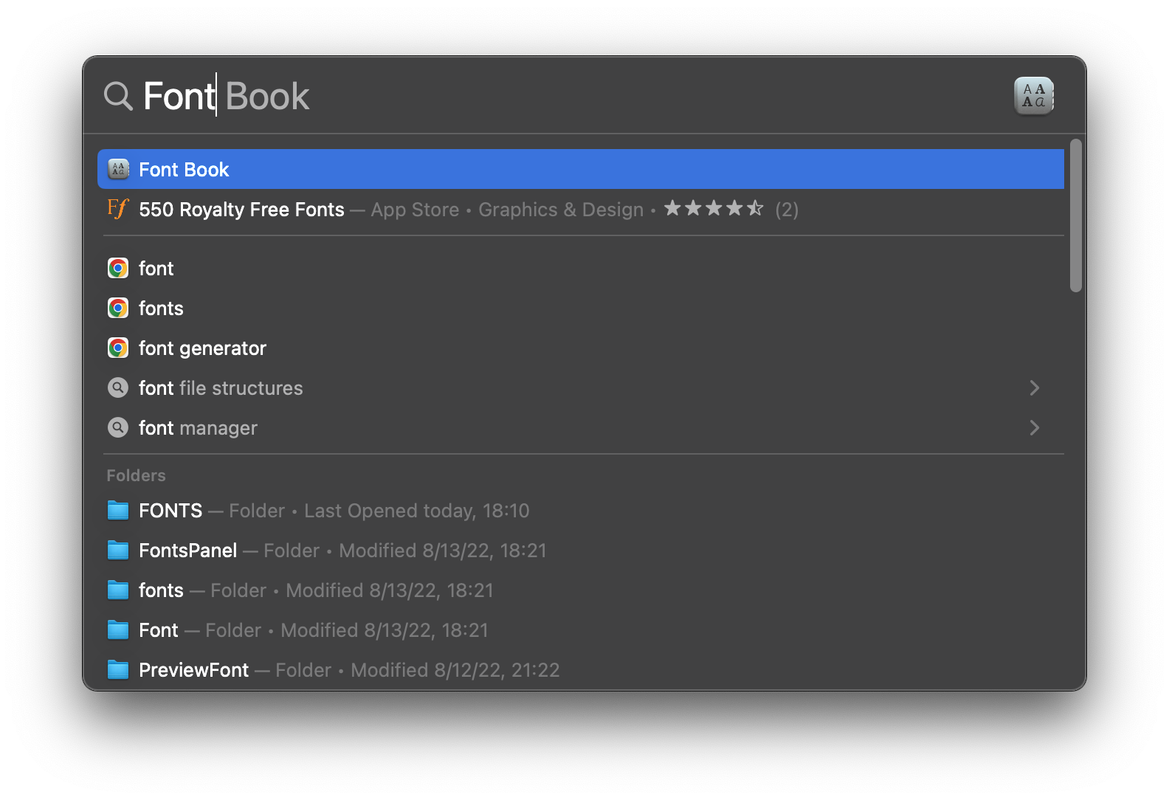Expand chevron for 'font file structures'
The height and width of the screenshot is (800, 1169).
(1034, 388)
